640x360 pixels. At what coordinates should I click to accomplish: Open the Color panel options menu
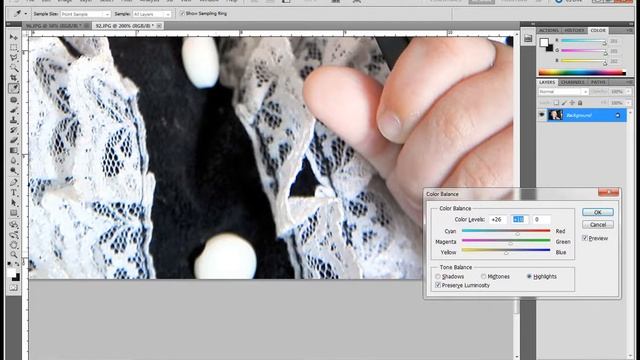[x=628, y=31]
